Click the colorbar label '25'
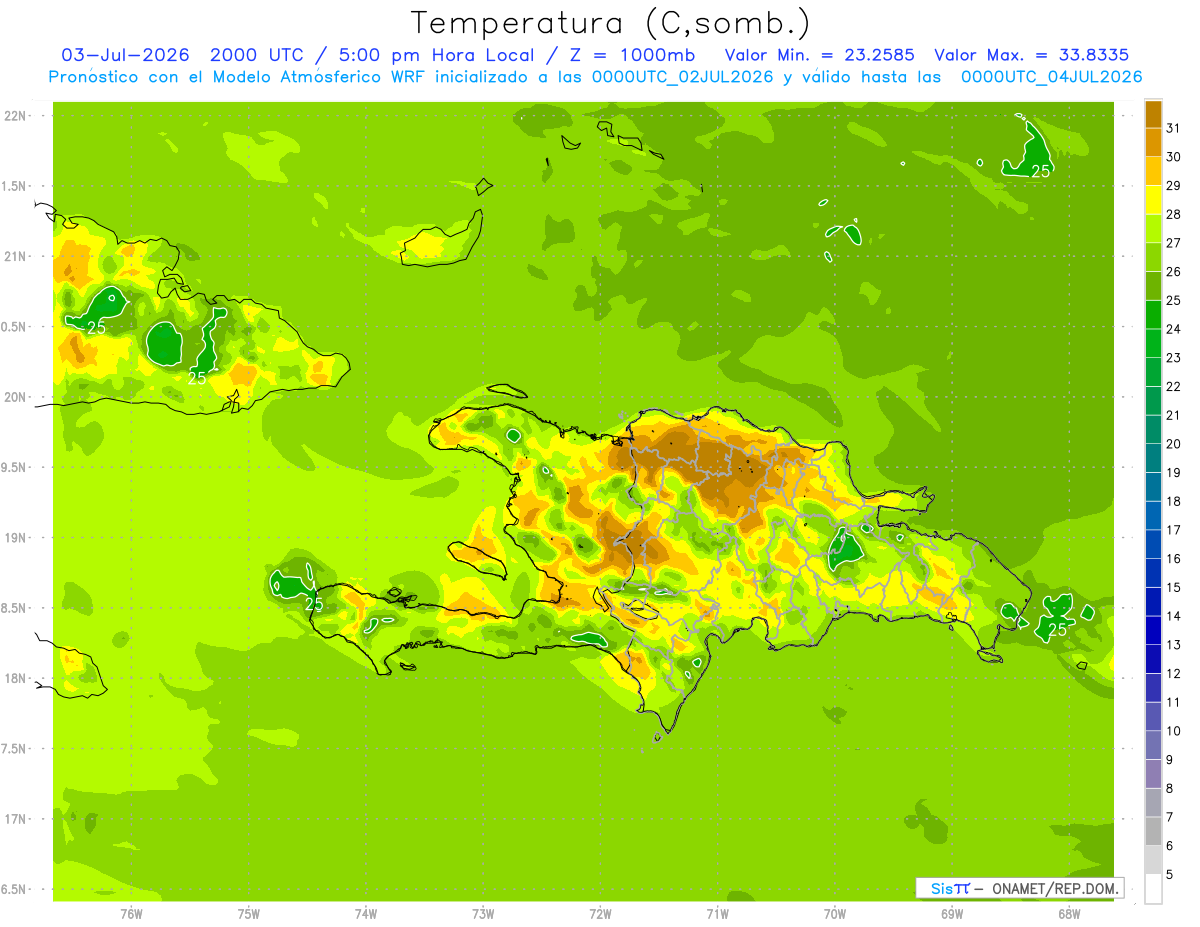This screenshot has width=1200, height=927. [1173, 300]
